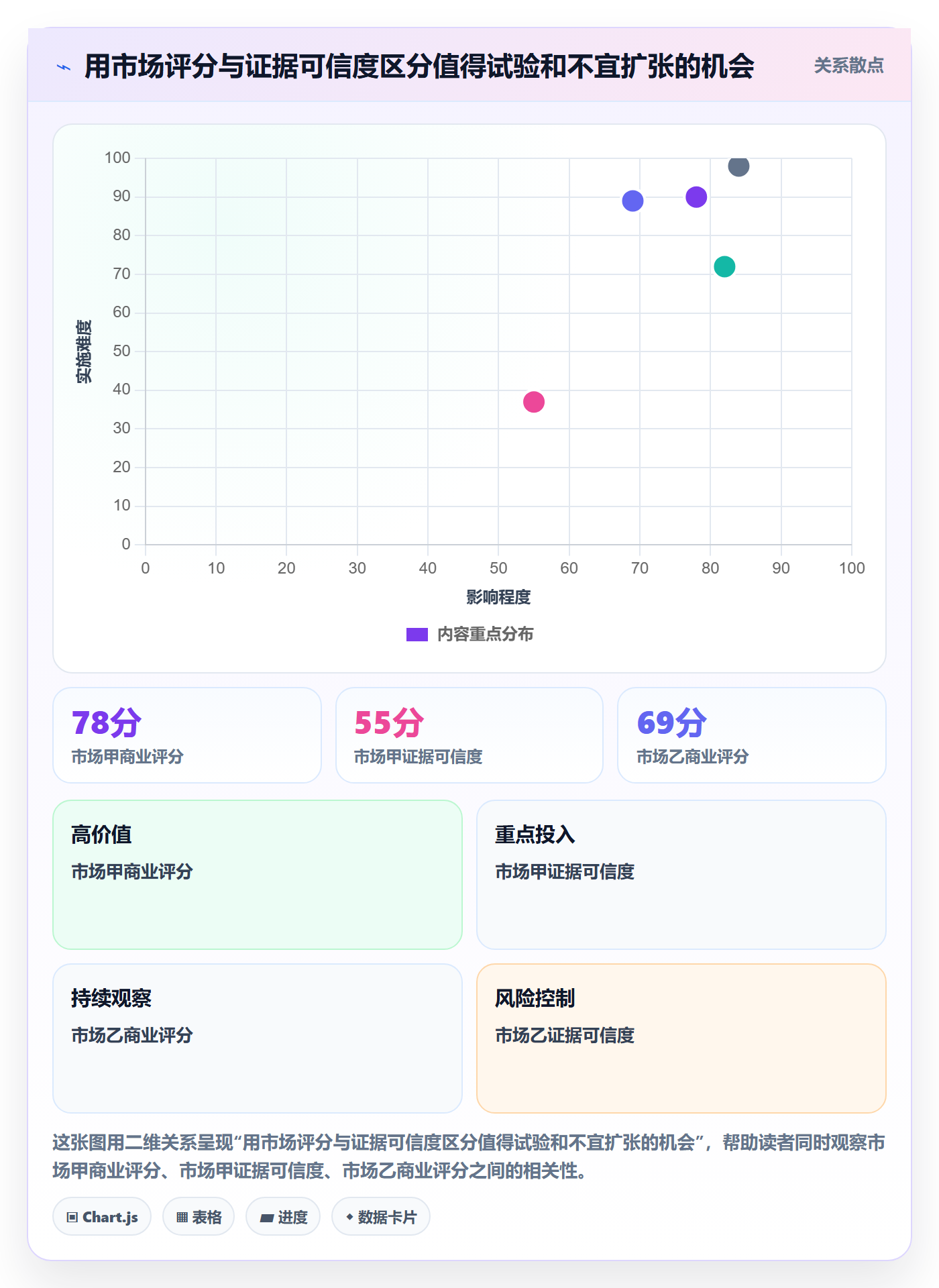This screenshot has width=939, height=1288.
Task: Click the 关系散点 label
Action: click(x=848, y=66)
